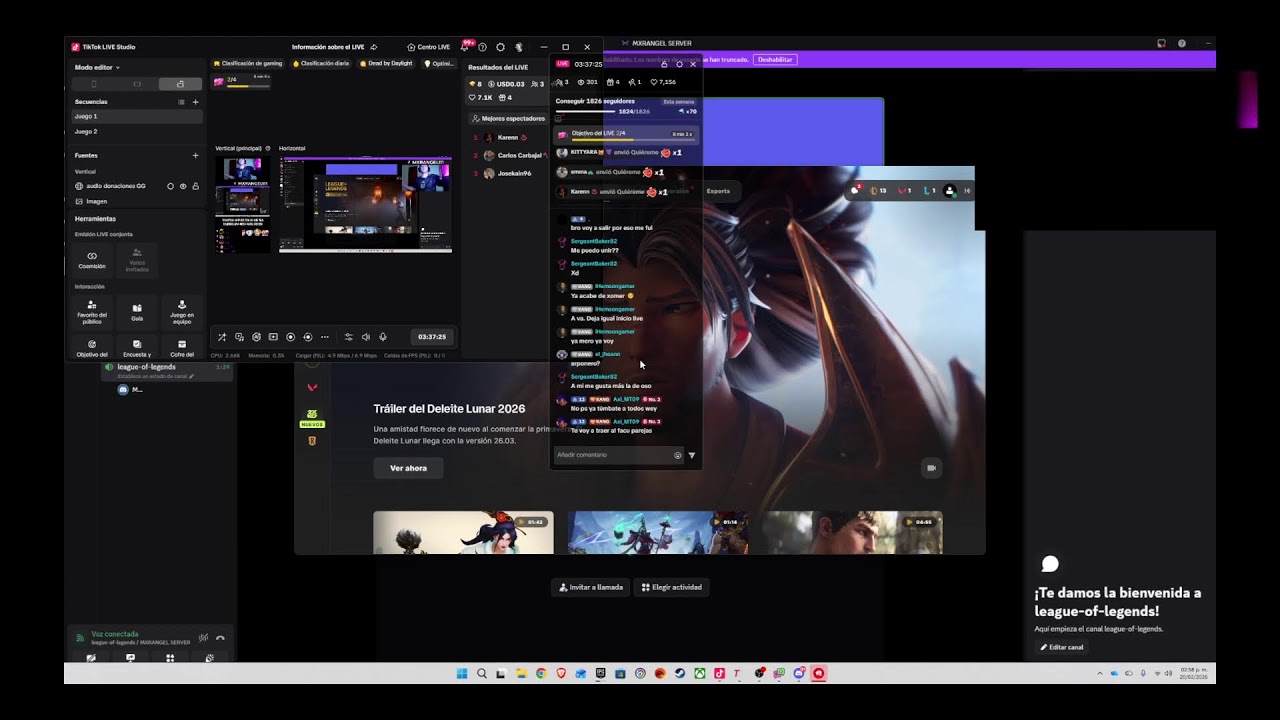This screenshot has width=1280, height=720.
Task: Open TikTok LIVE Studio notifications bell
Action: coord(465,47)
